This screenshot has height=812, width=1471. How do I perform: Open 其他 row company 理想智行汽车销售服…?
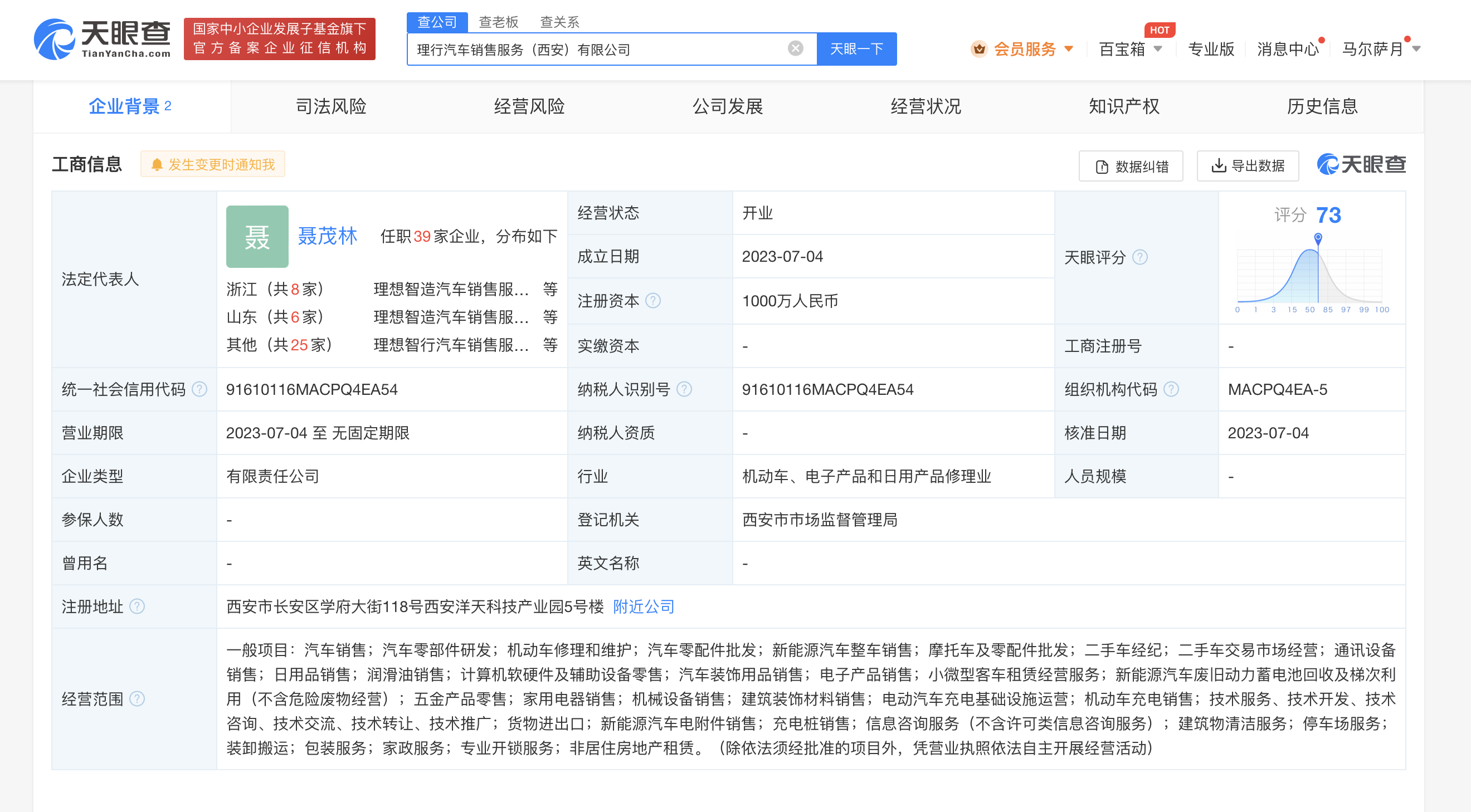[451, 345]
